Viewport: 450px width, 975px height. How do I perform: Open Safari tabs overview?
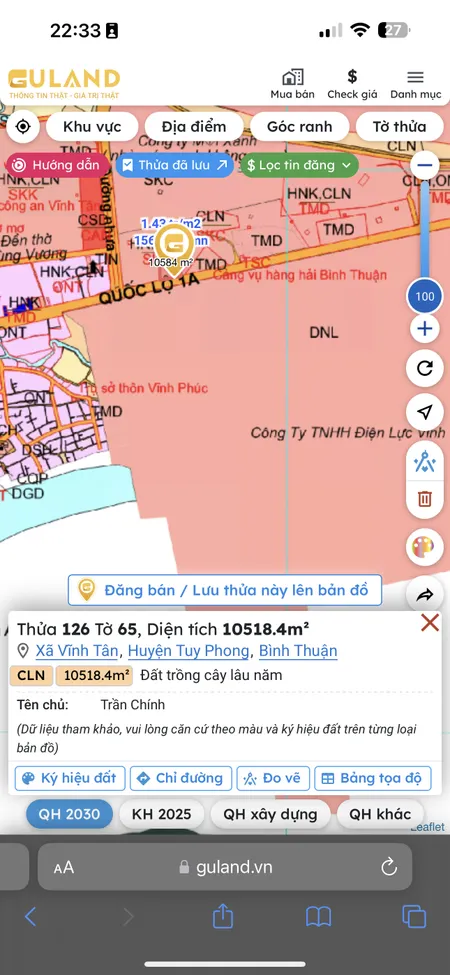point(414,917)
